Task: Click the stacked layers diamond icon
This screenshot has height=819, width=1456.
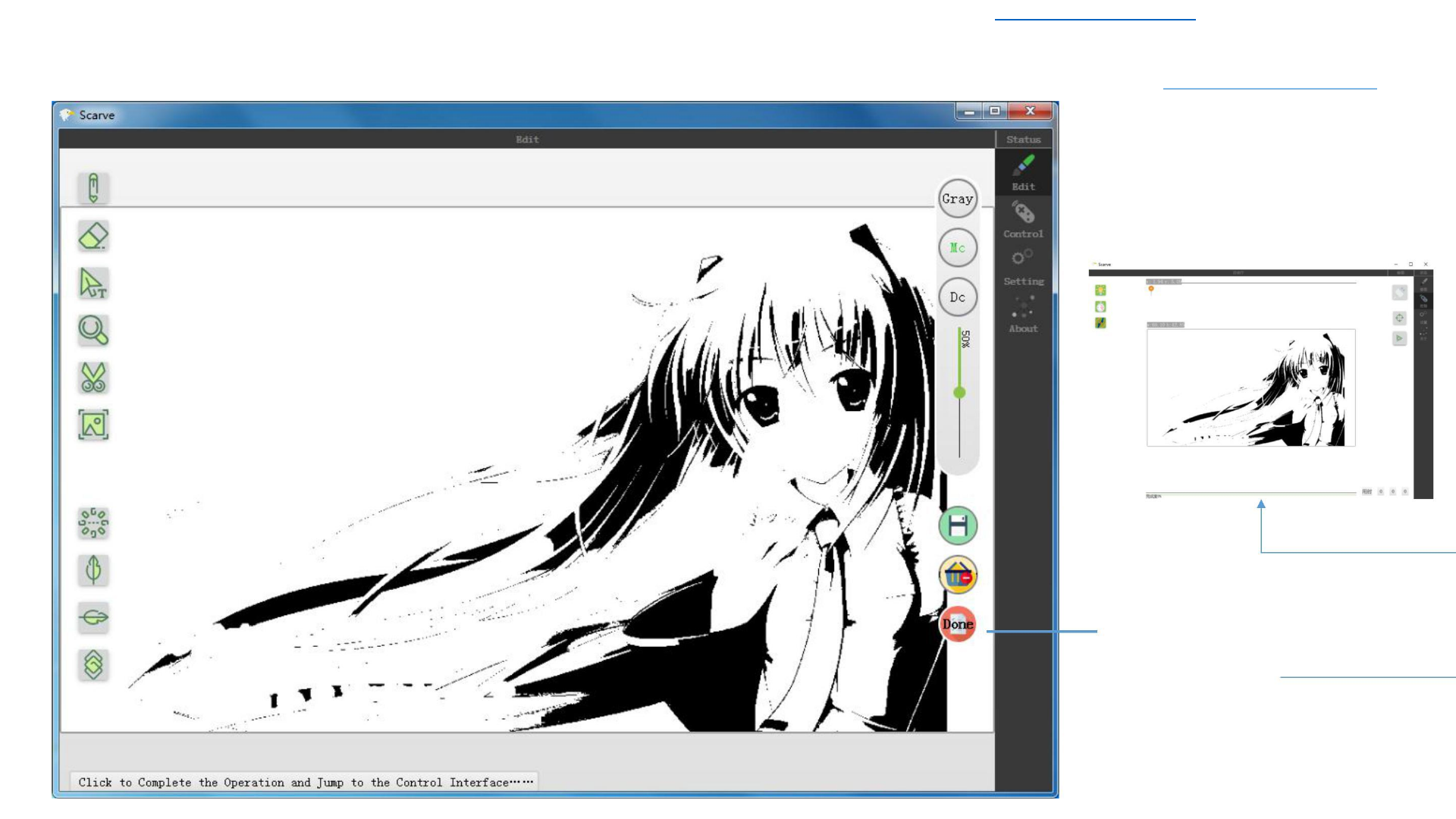Action: 93,665
